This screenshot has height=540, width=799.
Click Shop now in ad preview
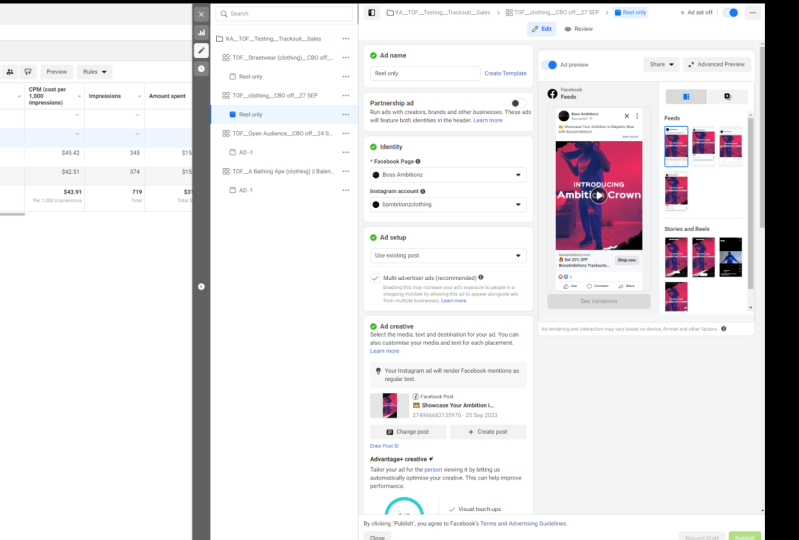(x=626, y=260)
